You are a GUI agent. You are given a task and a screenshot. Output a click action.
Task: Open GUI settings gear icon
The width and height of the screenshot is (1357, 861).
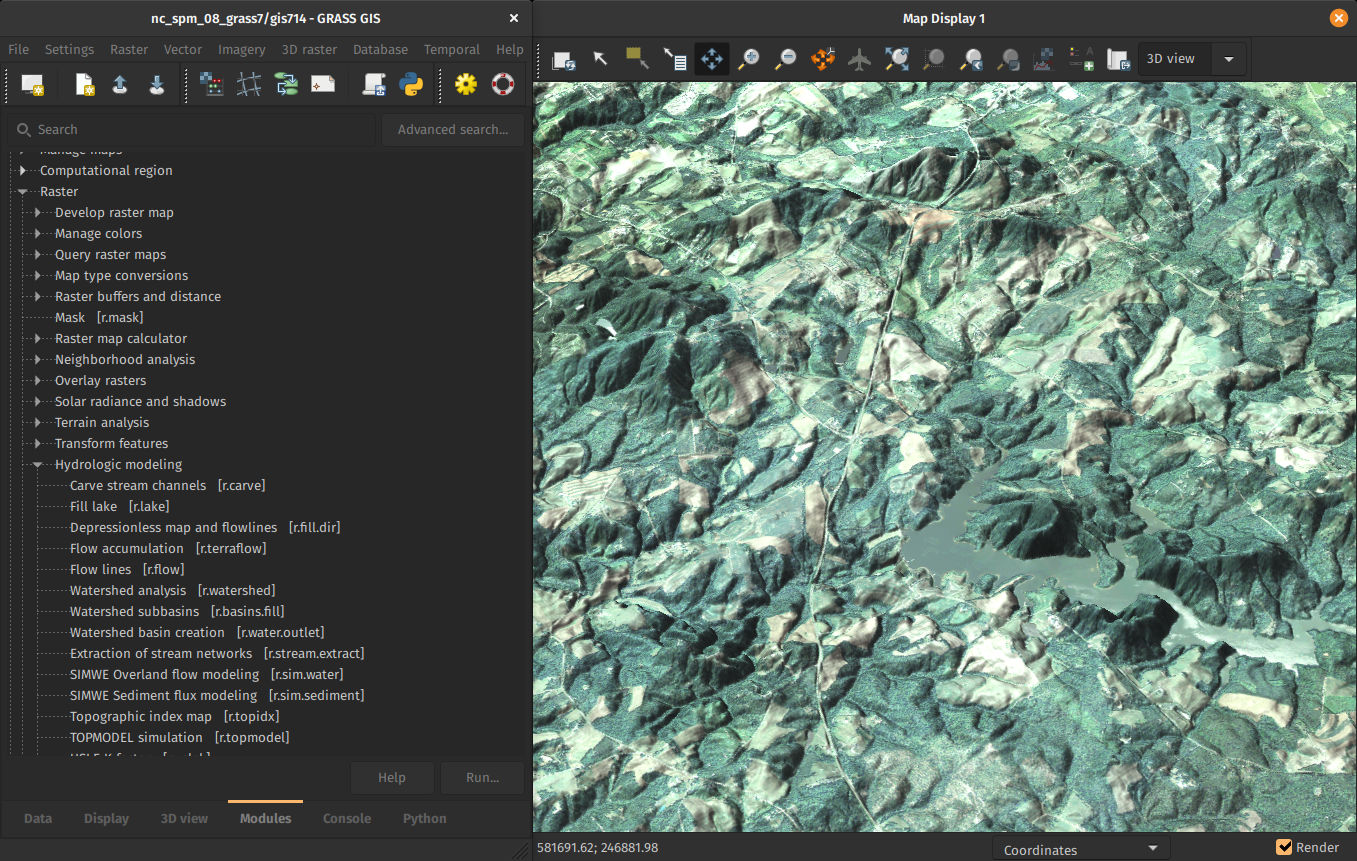466,85
